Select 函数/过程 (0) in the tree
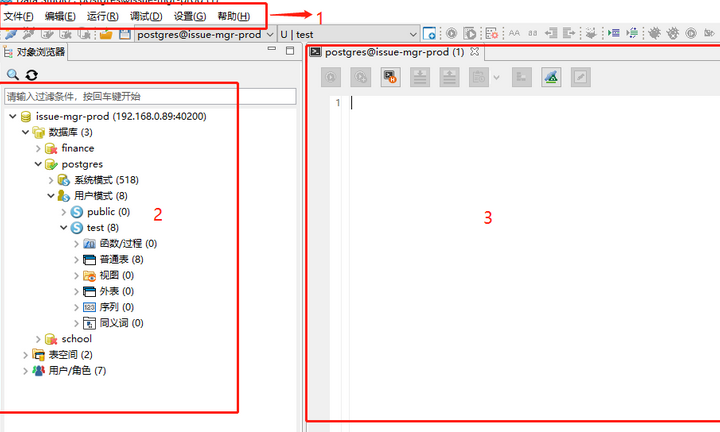This screenshot has height=432, width=720. [128, 244]
